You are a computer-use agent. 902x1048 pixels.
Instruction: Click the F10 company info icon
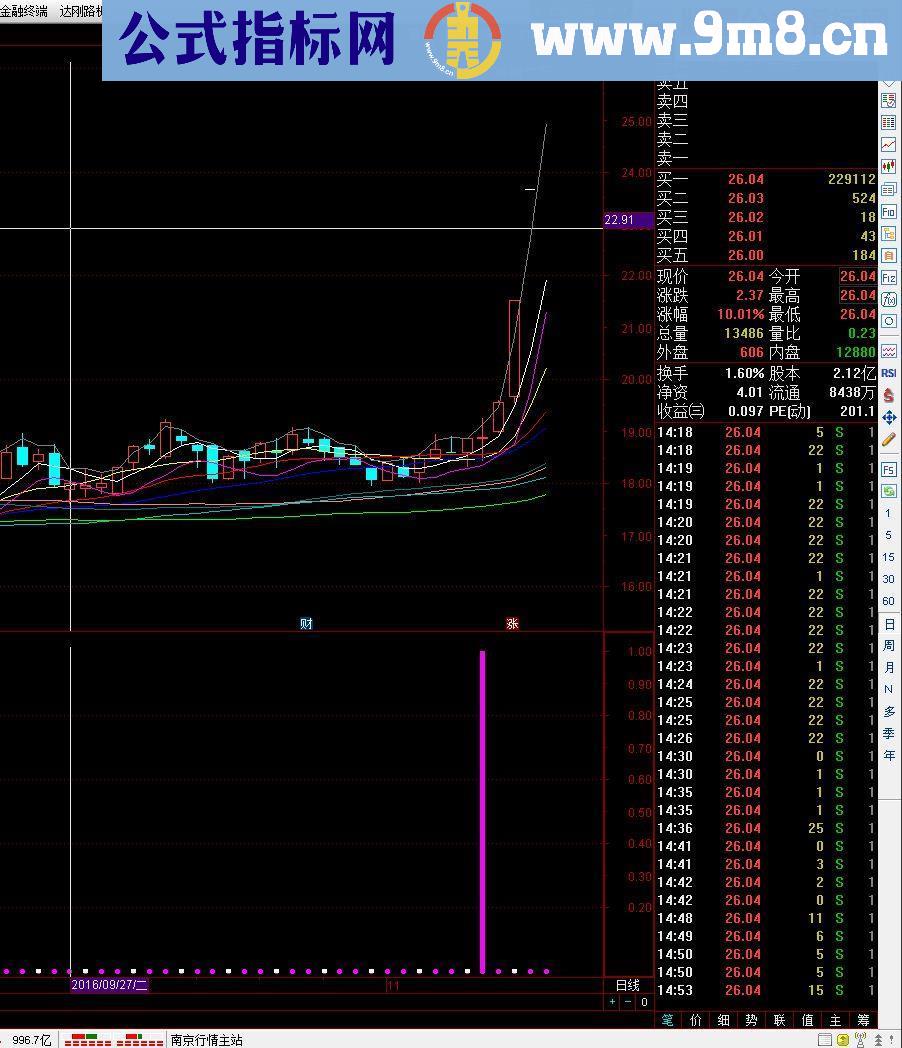click(x=888, y=212)
